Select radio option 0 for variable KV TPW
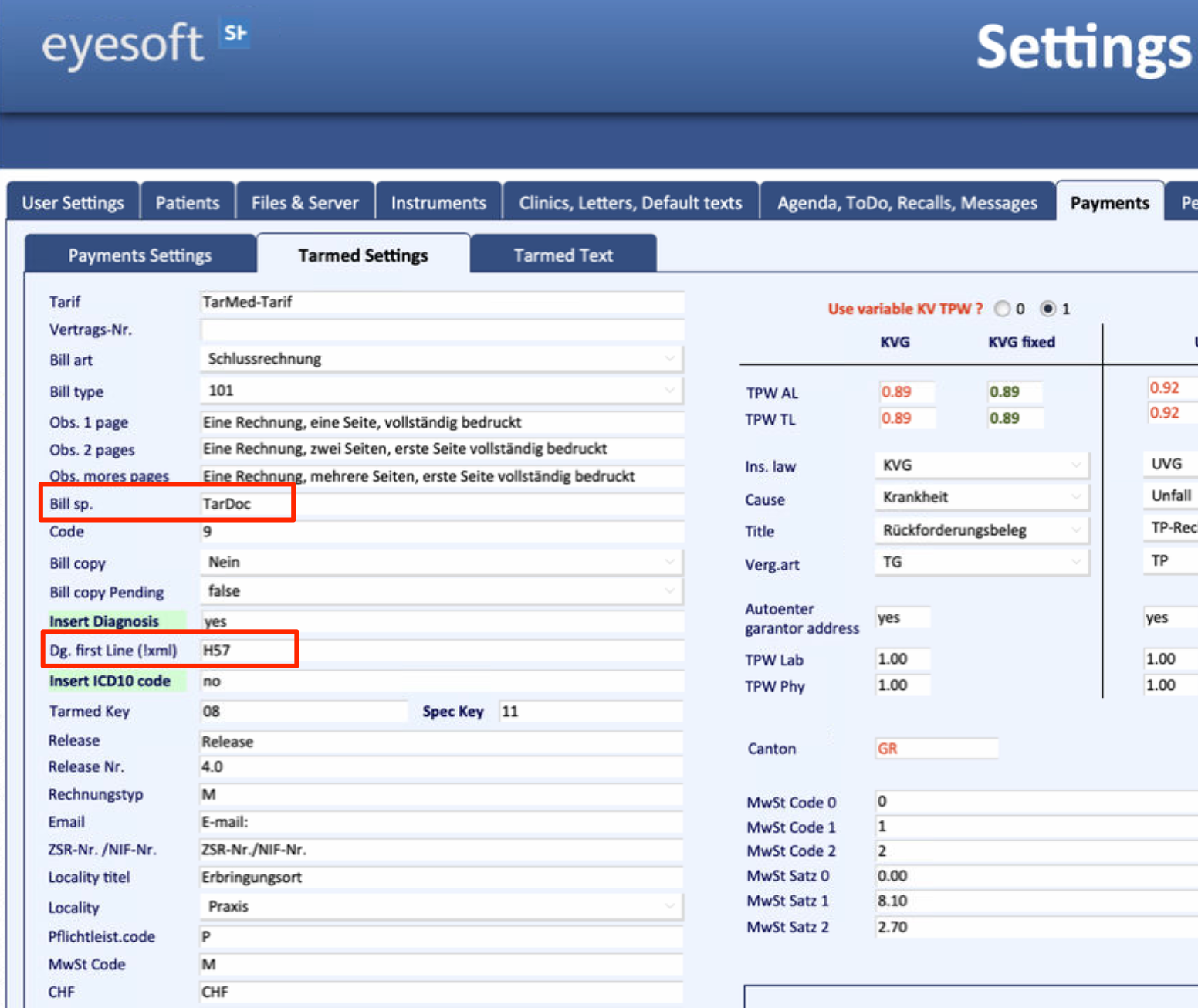Image resolution: width=1198 pixels, height=1008 pixels. tap(1002, 309)
